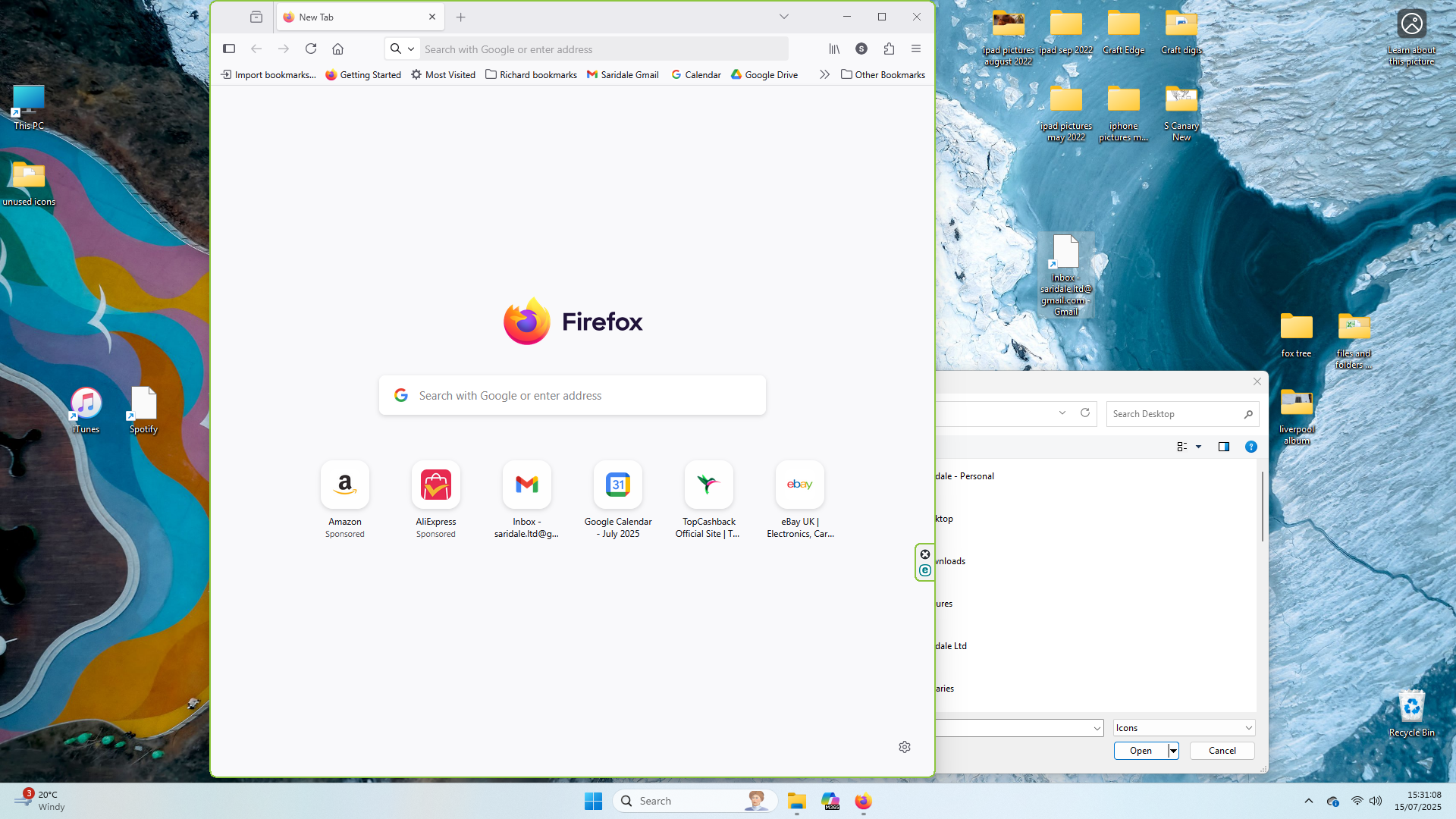Open the file name combo box dropdown
Screen dimensions: 1456x819
coord(1097,728)
